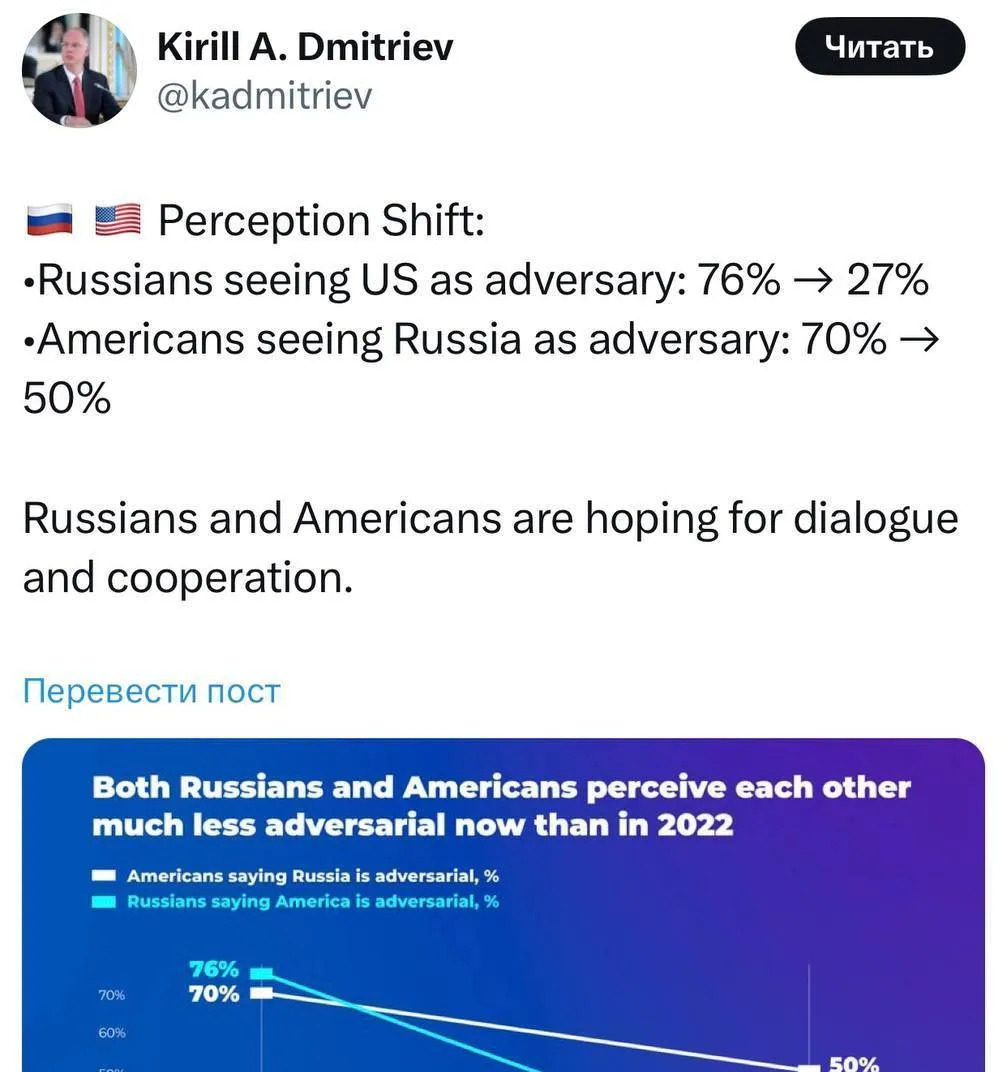Click the Читать follow button

pyautogui.click(x=880, y=46)
